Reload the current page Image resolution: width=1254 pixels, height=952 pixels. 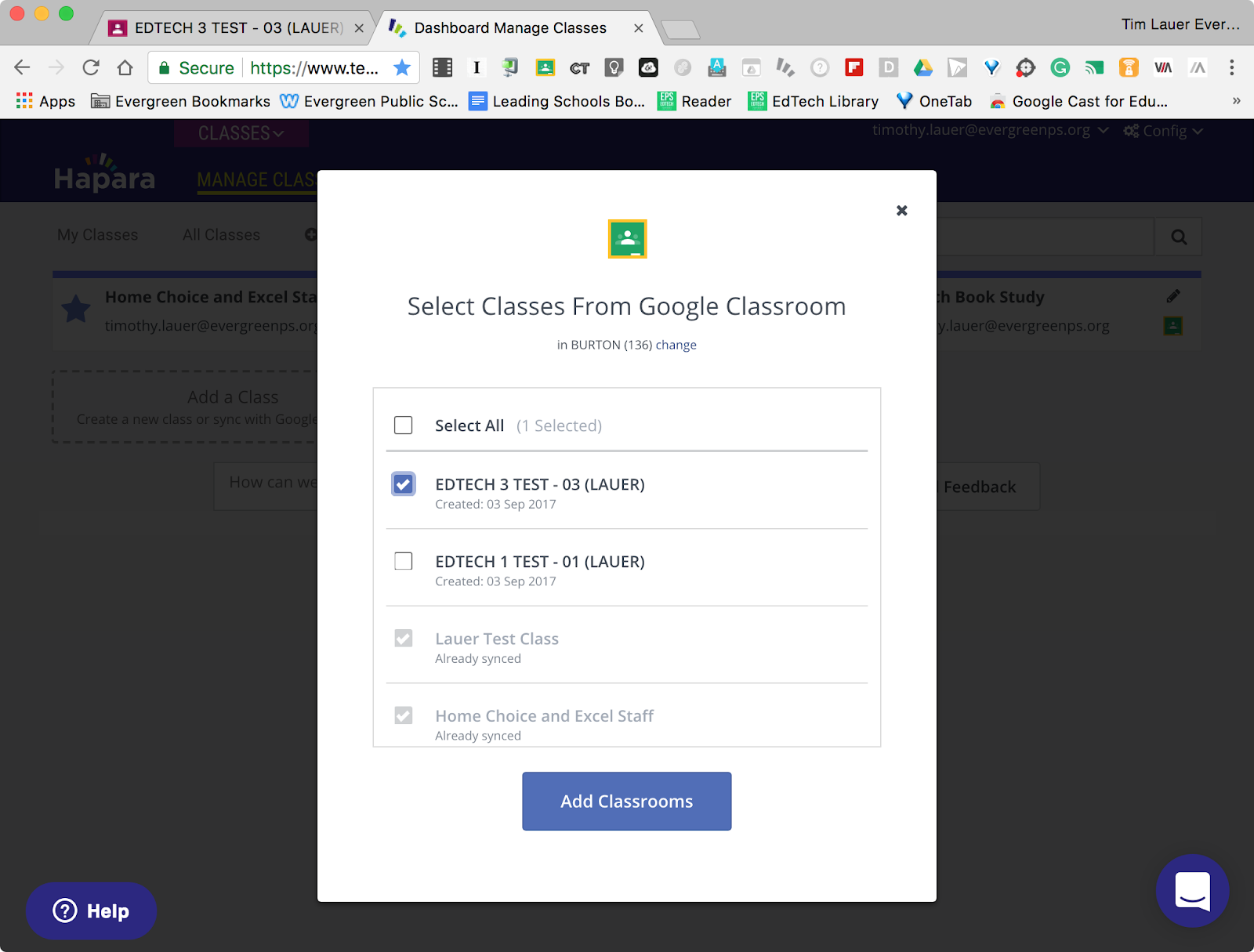(x=91, y=67)
